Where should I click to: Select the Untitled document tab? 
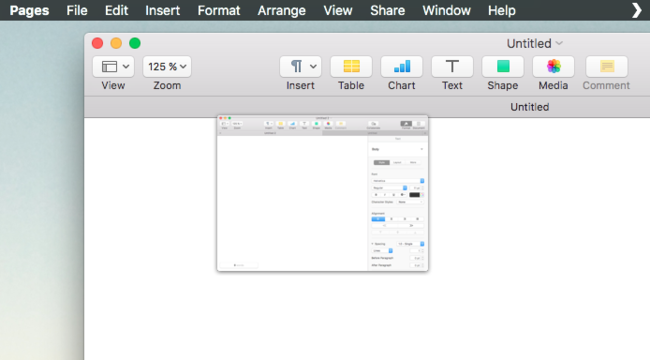point(529,107)
